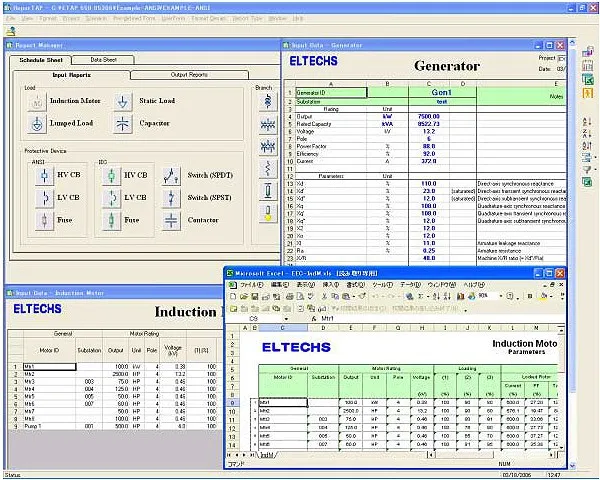Switch to the Schedule Sheet tab
The image size is (600, 480).
(x=41, y=60)
